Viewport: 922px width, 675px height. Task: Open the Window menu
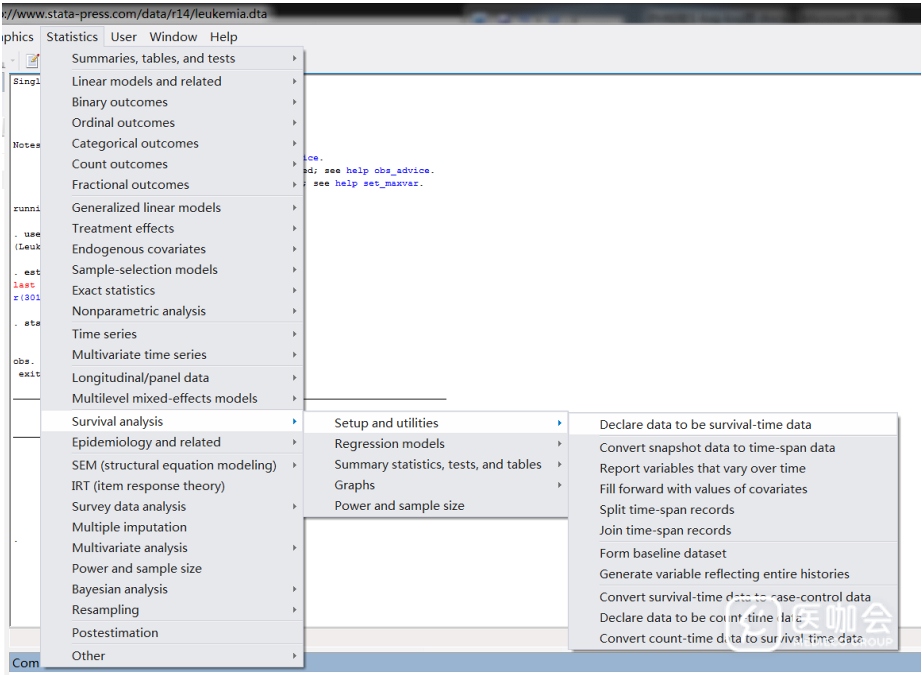[173, 37]
